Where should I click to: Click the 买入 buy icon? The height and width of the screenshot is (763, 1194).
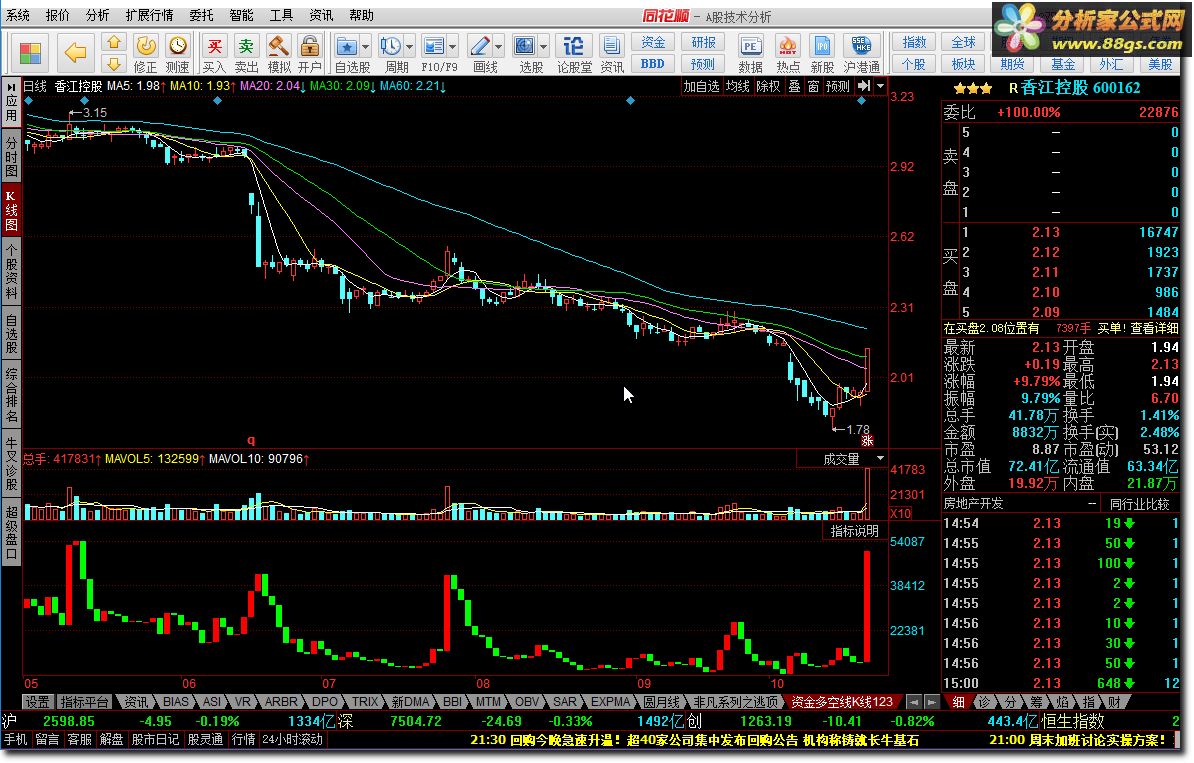(215, 54)
